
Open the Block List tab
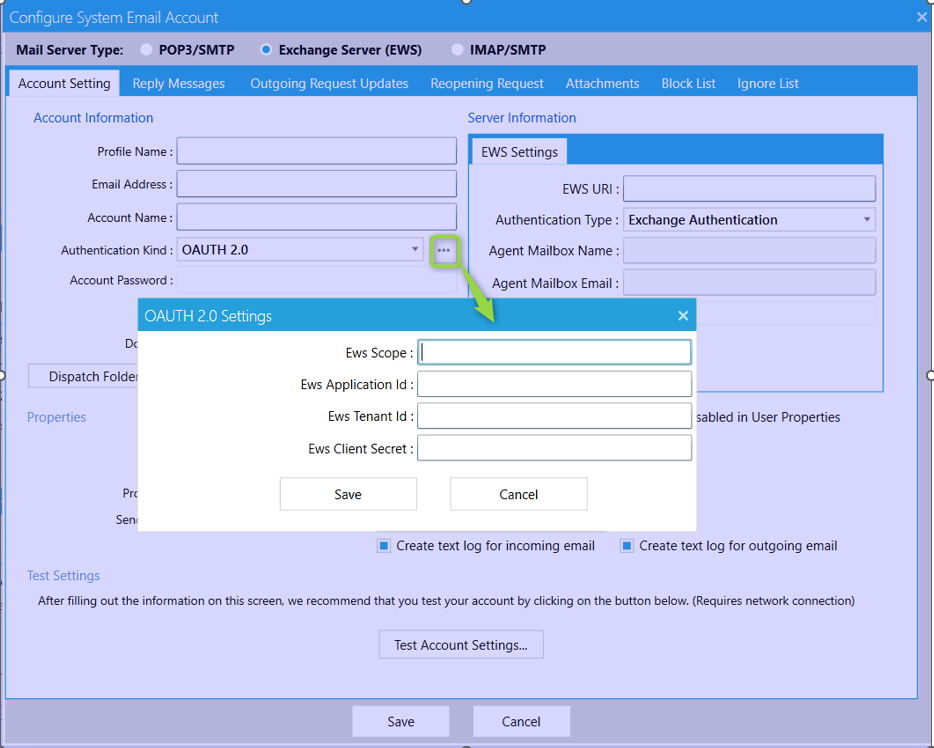(x=688, y=83)
